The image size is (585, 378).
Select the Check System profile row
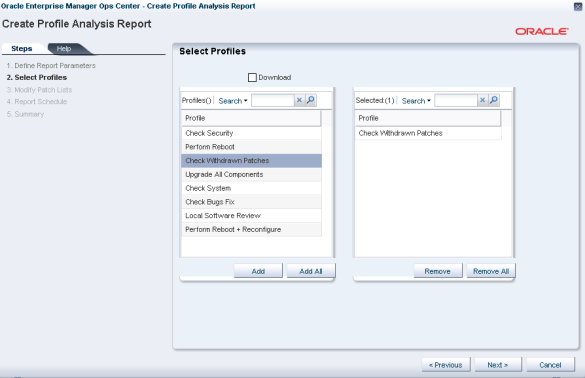coord(251,188)
